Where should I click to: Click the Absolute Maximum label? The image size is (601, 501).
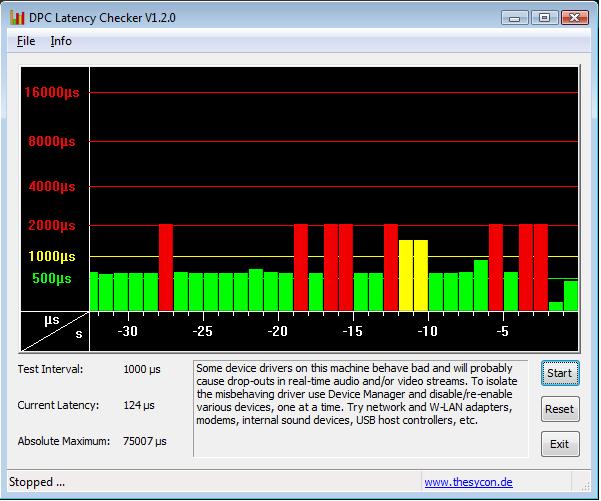coord(64,441)
